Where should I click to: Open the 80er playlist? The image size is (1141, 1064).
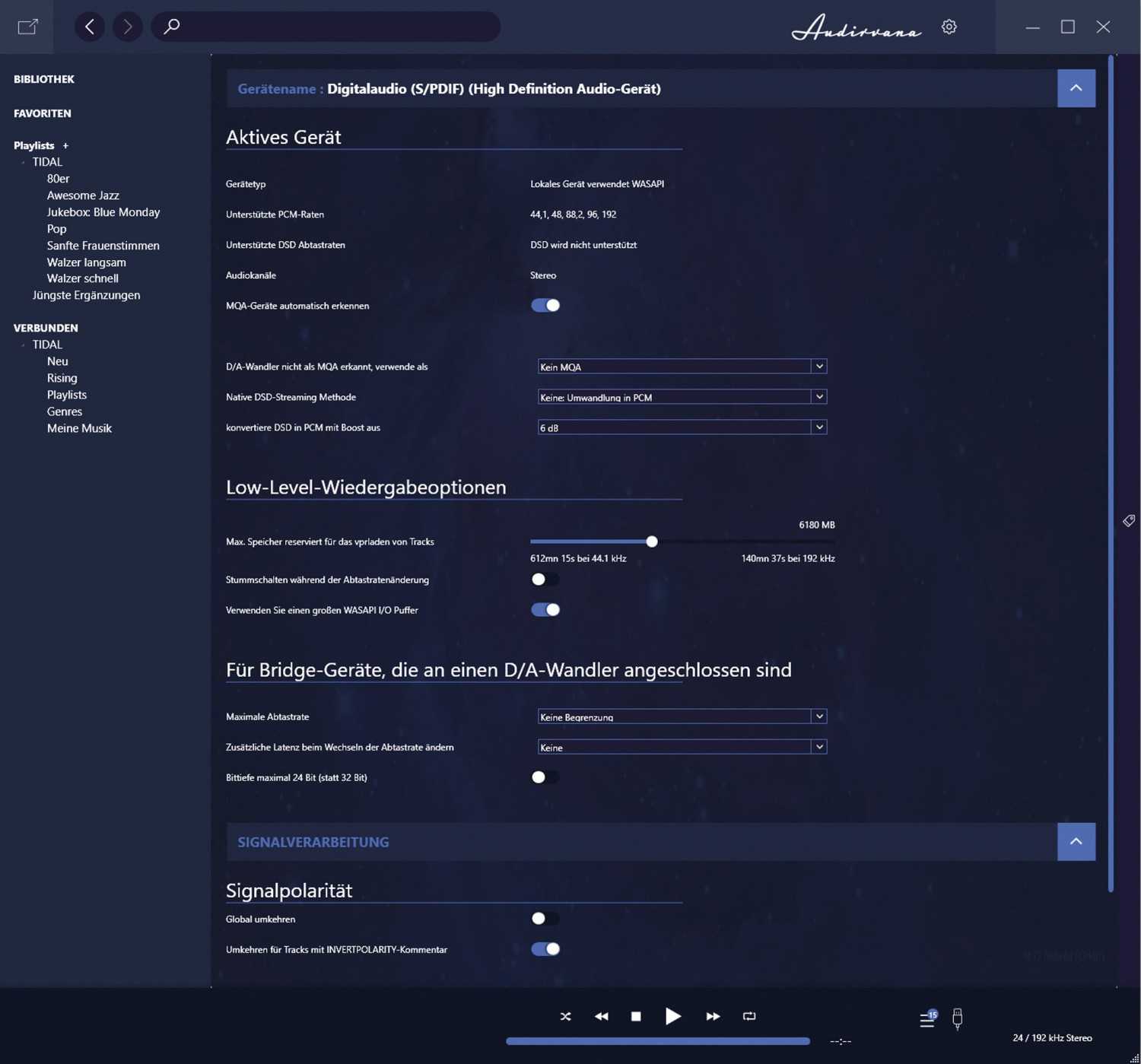click(x=58, y=179)
